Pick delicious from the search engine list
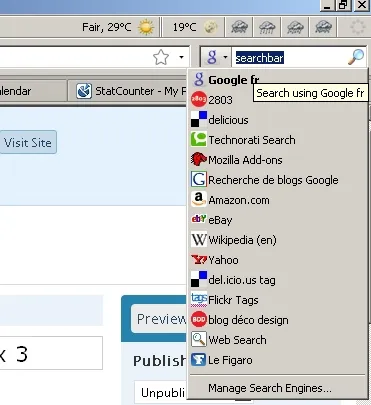The height and width of the screenshot is (405, 371). [277, 120]
